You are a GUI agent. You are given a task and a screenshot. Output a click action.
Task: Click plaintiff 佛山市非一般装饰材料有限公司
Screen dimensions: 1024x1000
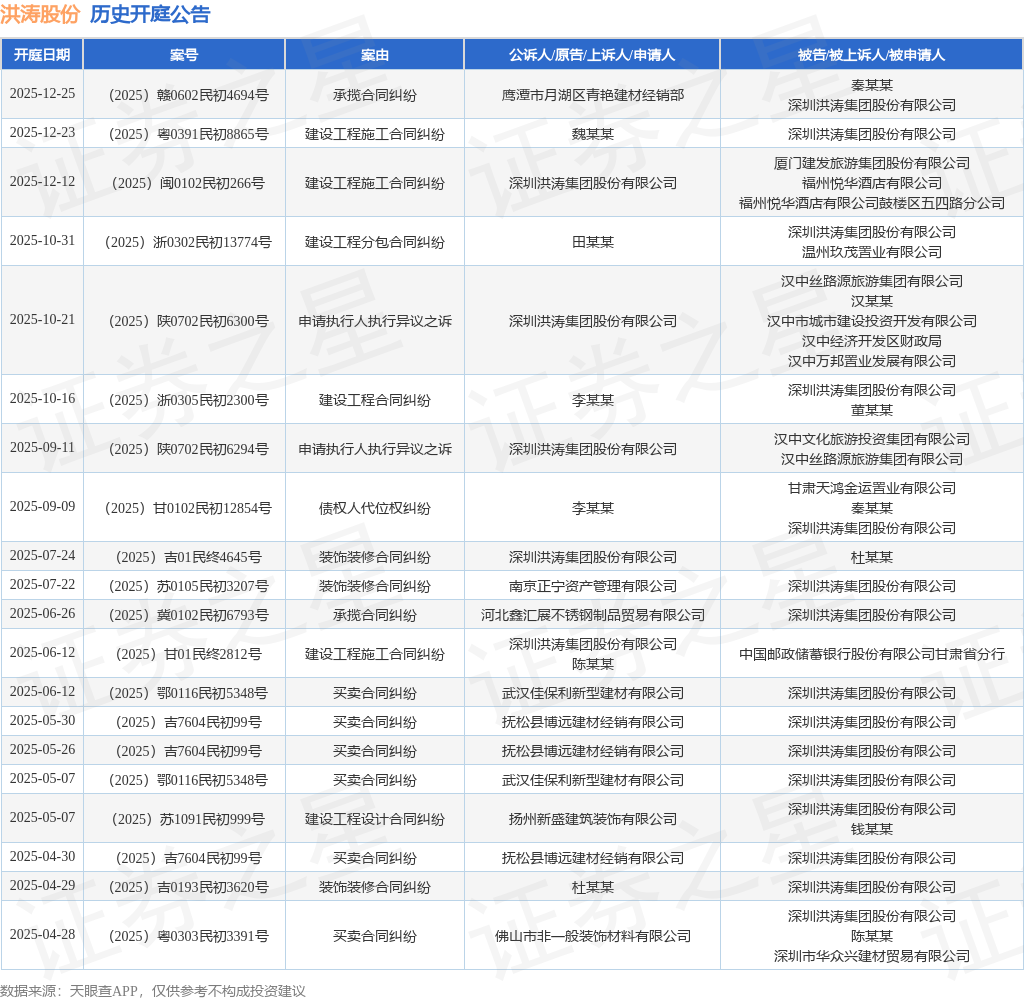pos(592,937)
